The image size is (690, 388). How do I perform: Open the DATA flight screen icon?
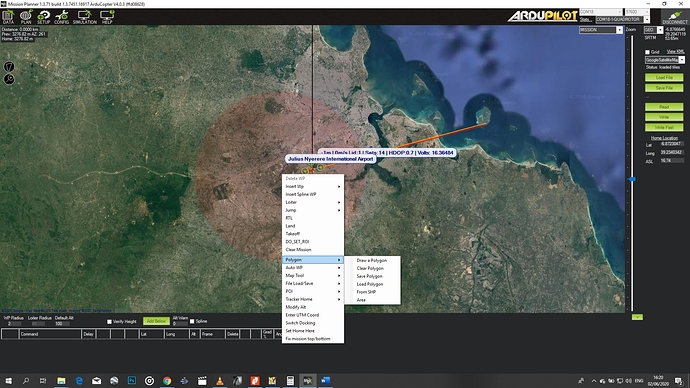tap(8, 17)
